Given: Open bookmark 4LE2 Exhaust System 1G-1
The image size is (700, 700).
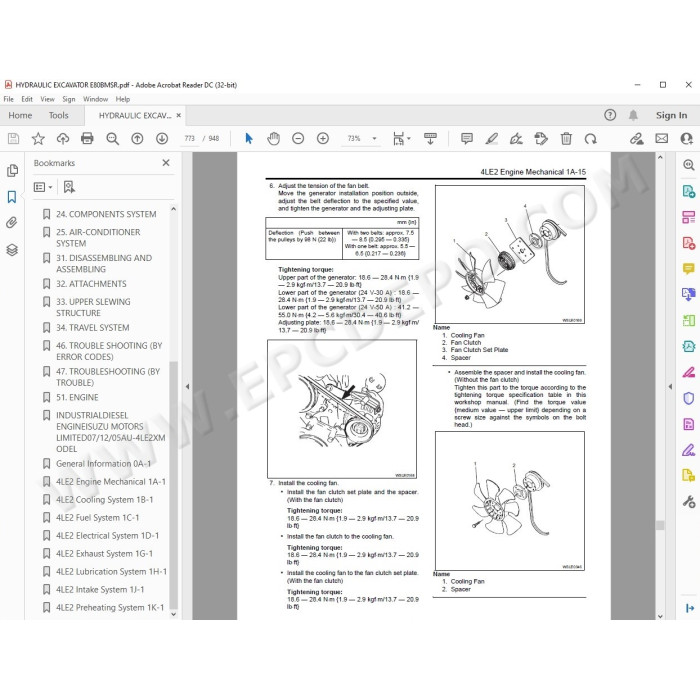Looking at the screenshot, I should point(104,554).
